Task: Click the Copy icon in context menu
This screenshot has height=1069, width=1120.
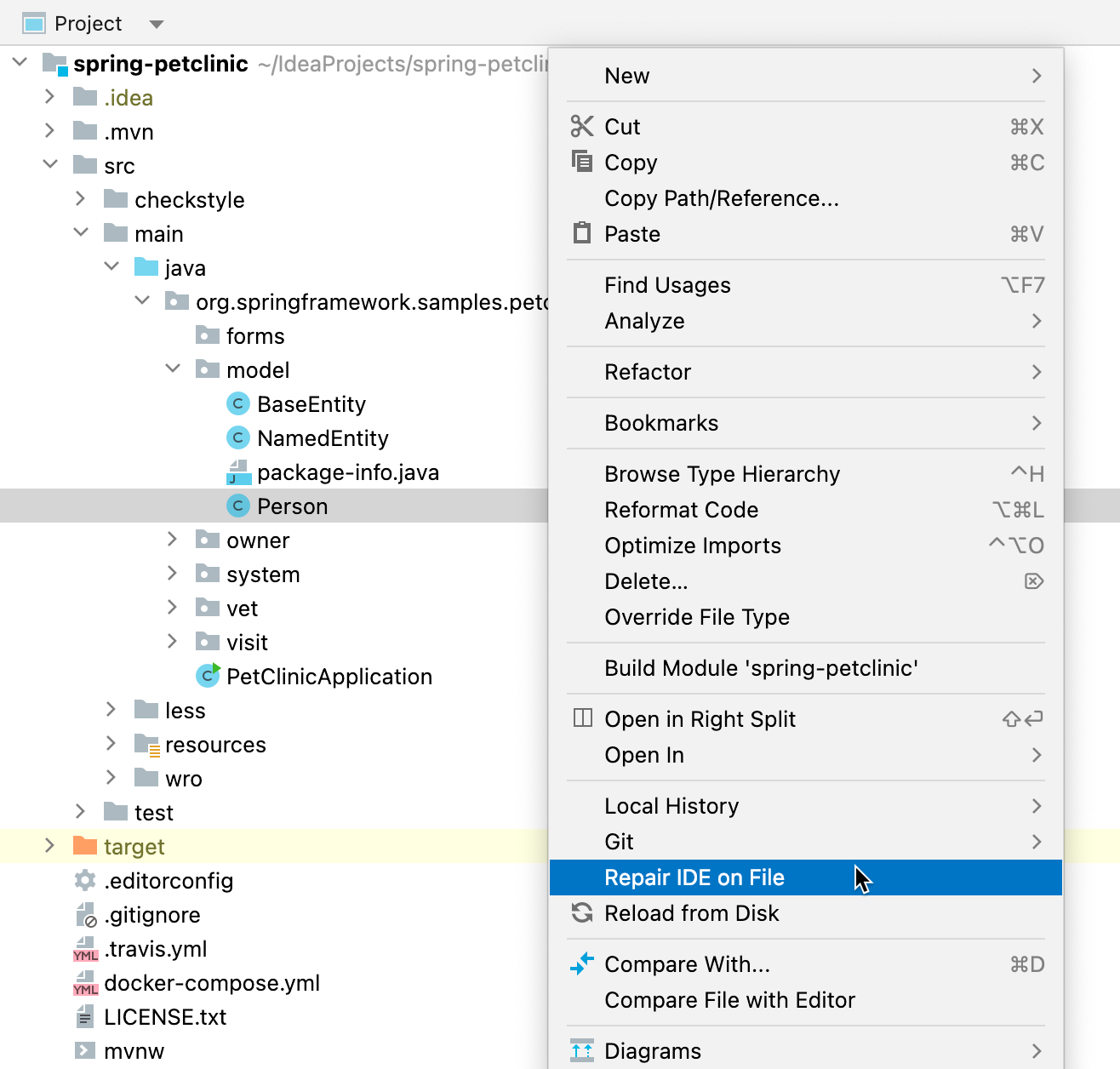Action: [x=582, y=161]
